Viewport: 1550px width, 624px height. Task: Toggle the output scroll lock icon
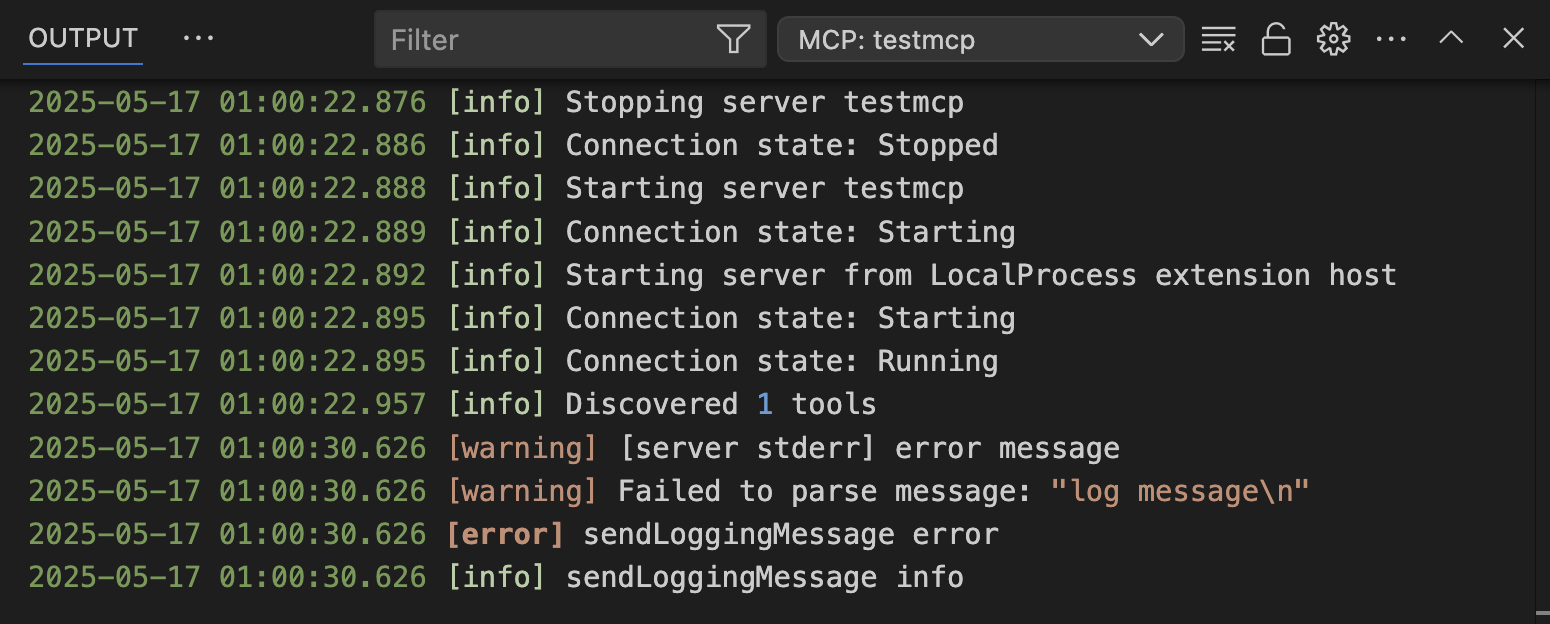tap(1275, 40)
